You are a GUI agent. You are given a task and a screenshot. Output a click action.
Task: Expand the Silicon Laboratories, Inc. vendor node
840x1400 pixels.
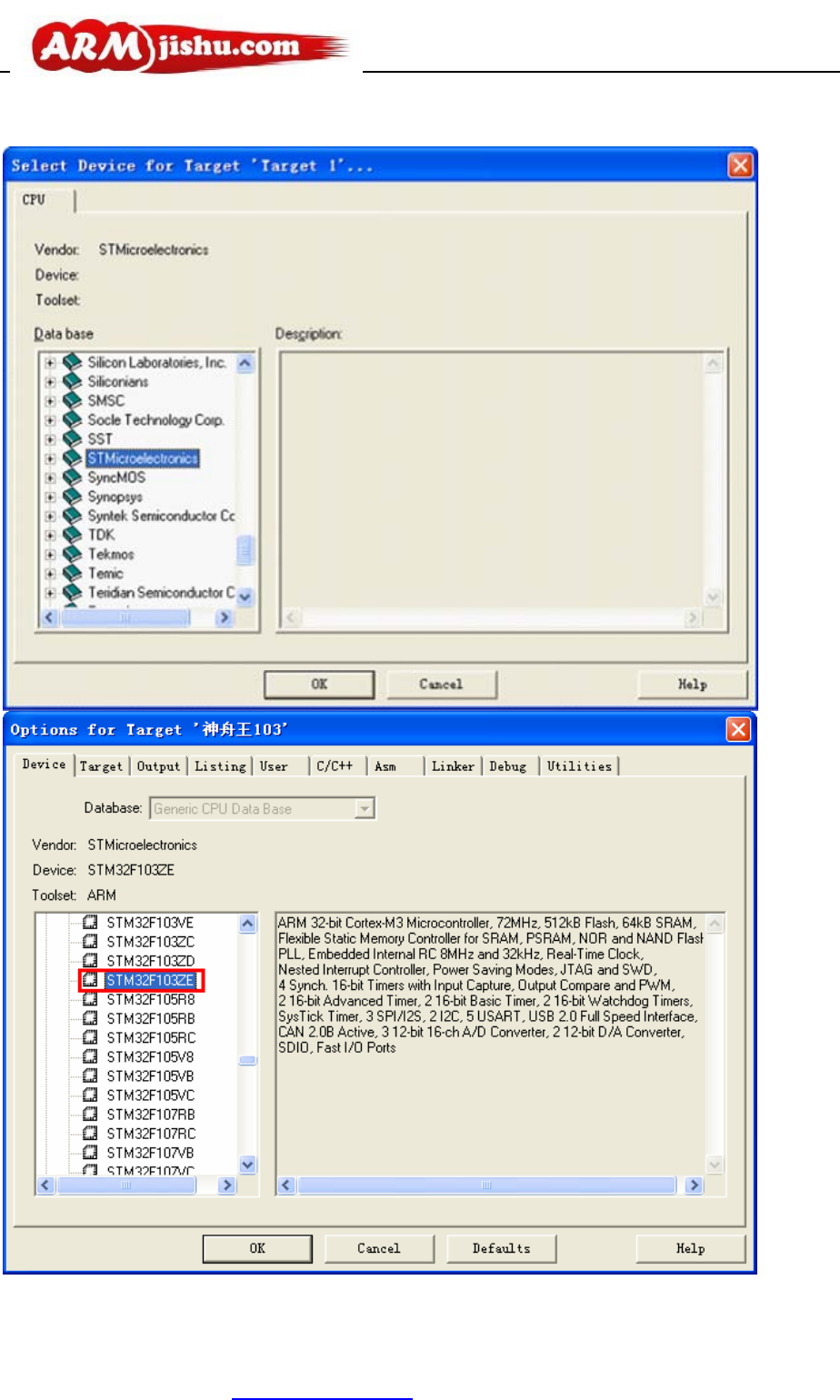tap(51, 363)
